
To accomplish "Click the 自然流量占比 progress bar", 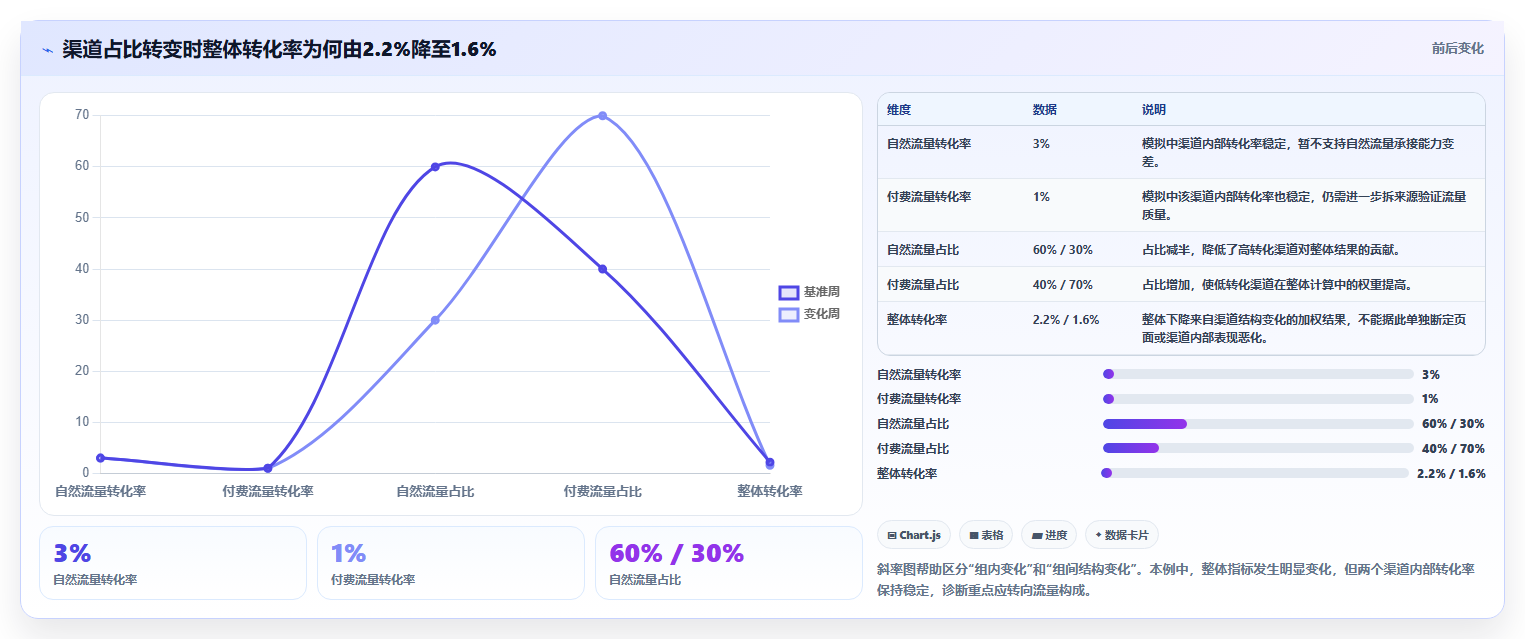I will pyautogui.click(x=1258, y=424).
